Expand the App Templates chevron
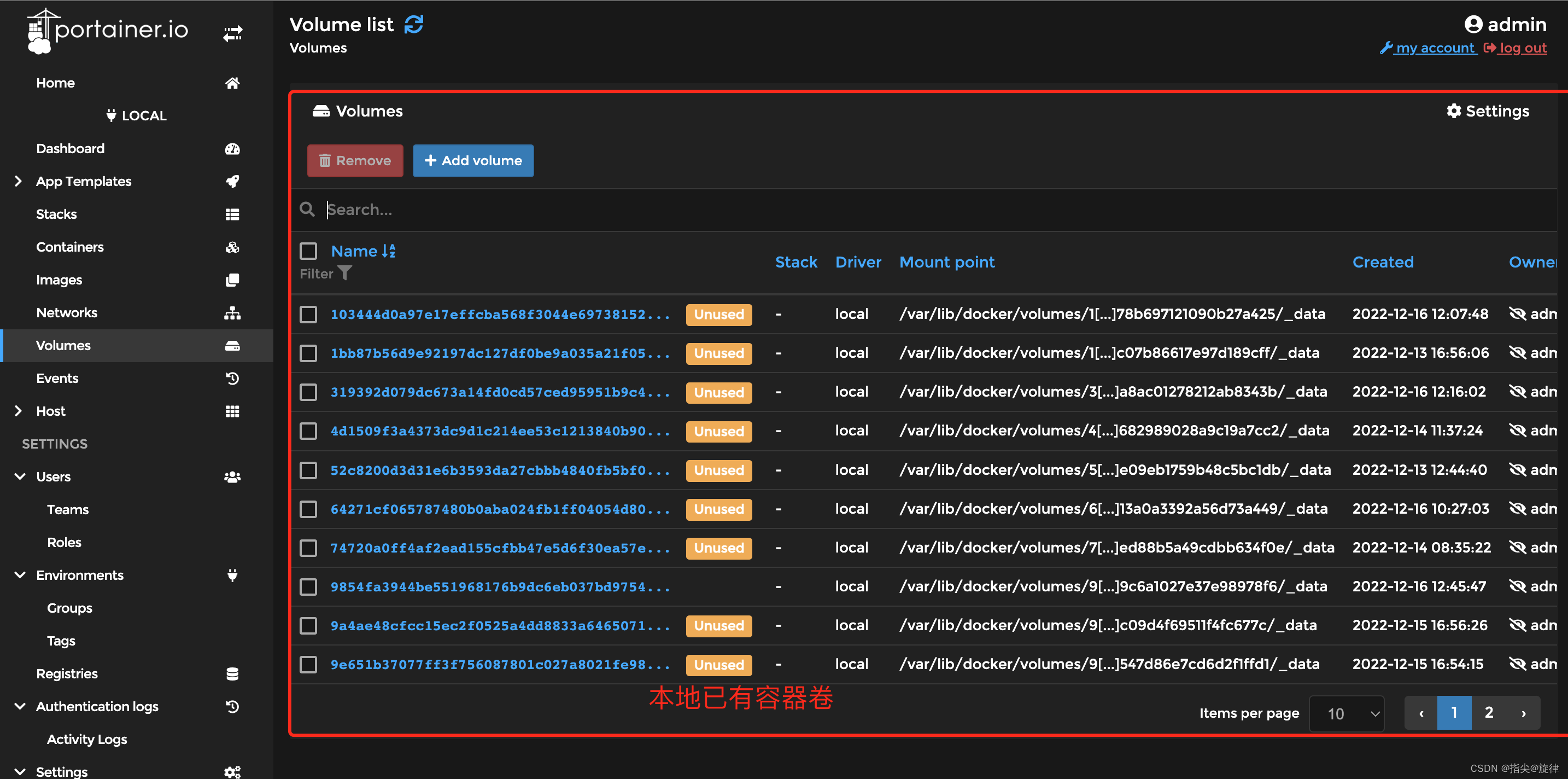Image resolution: width=1568 pixels, height=779 pixels. [18, 182]
